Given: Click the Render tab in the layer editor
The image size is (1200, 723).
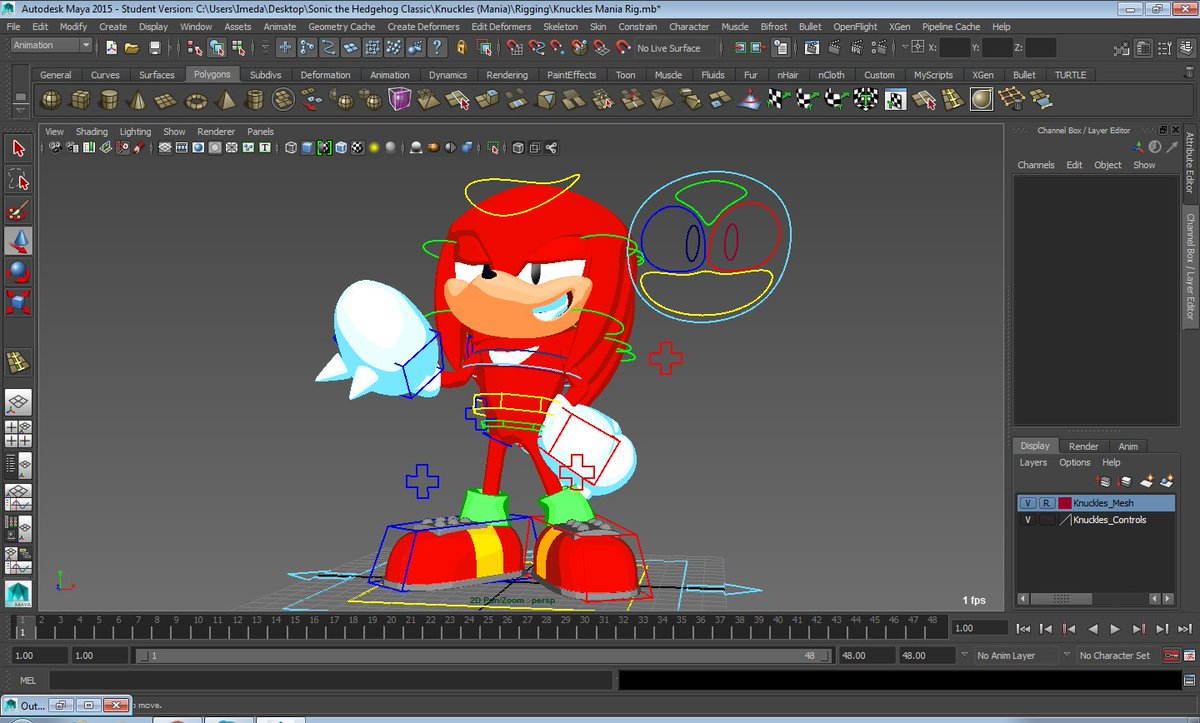Looking at the screenshot, I should (x=1083, y=446).
